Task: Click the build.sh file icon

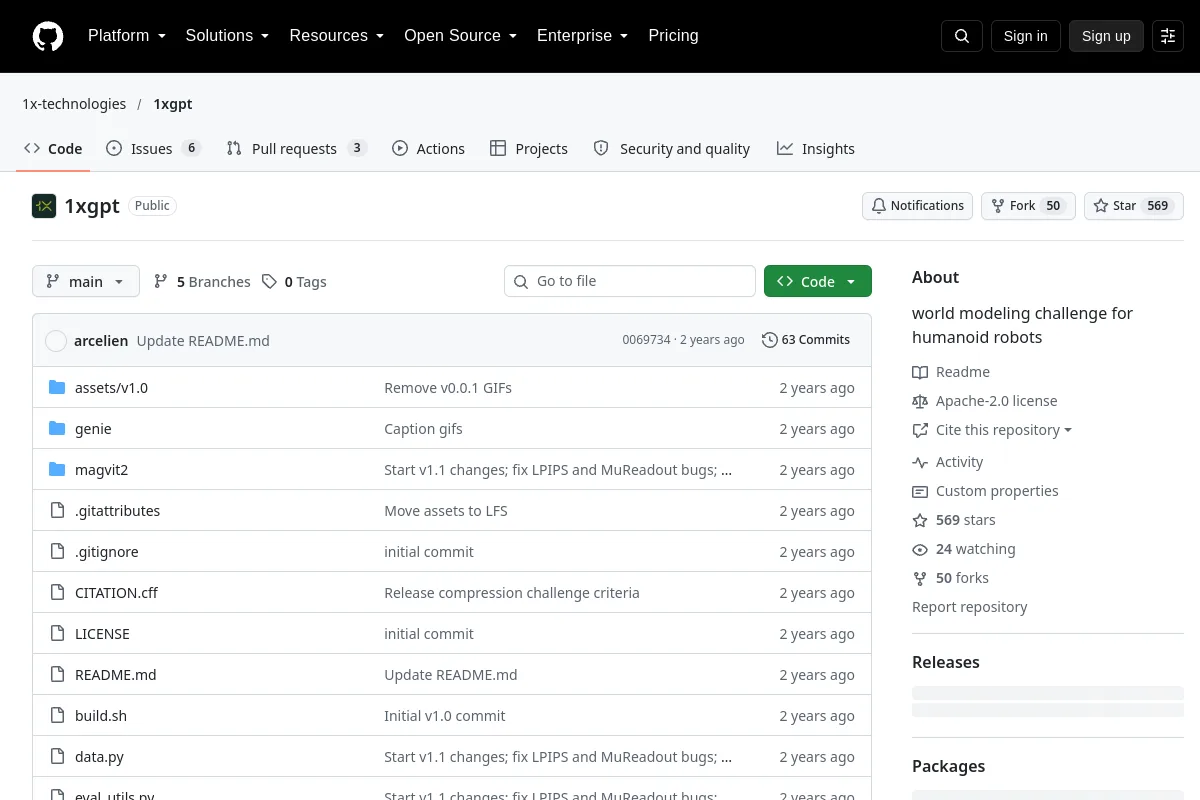Action: tap(57, 716)
